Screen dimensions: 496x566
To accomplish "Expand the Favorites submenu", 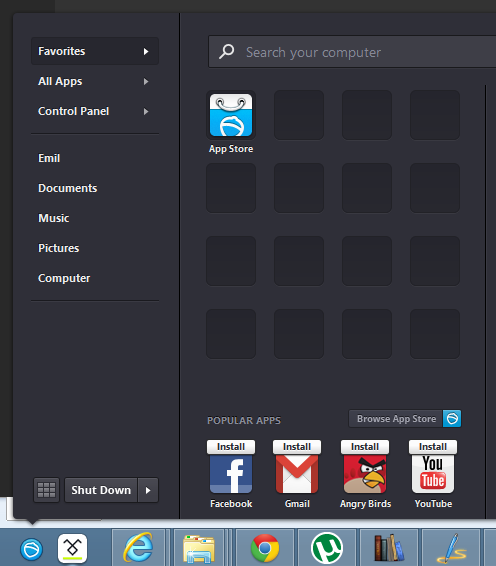I will (95, 51).
